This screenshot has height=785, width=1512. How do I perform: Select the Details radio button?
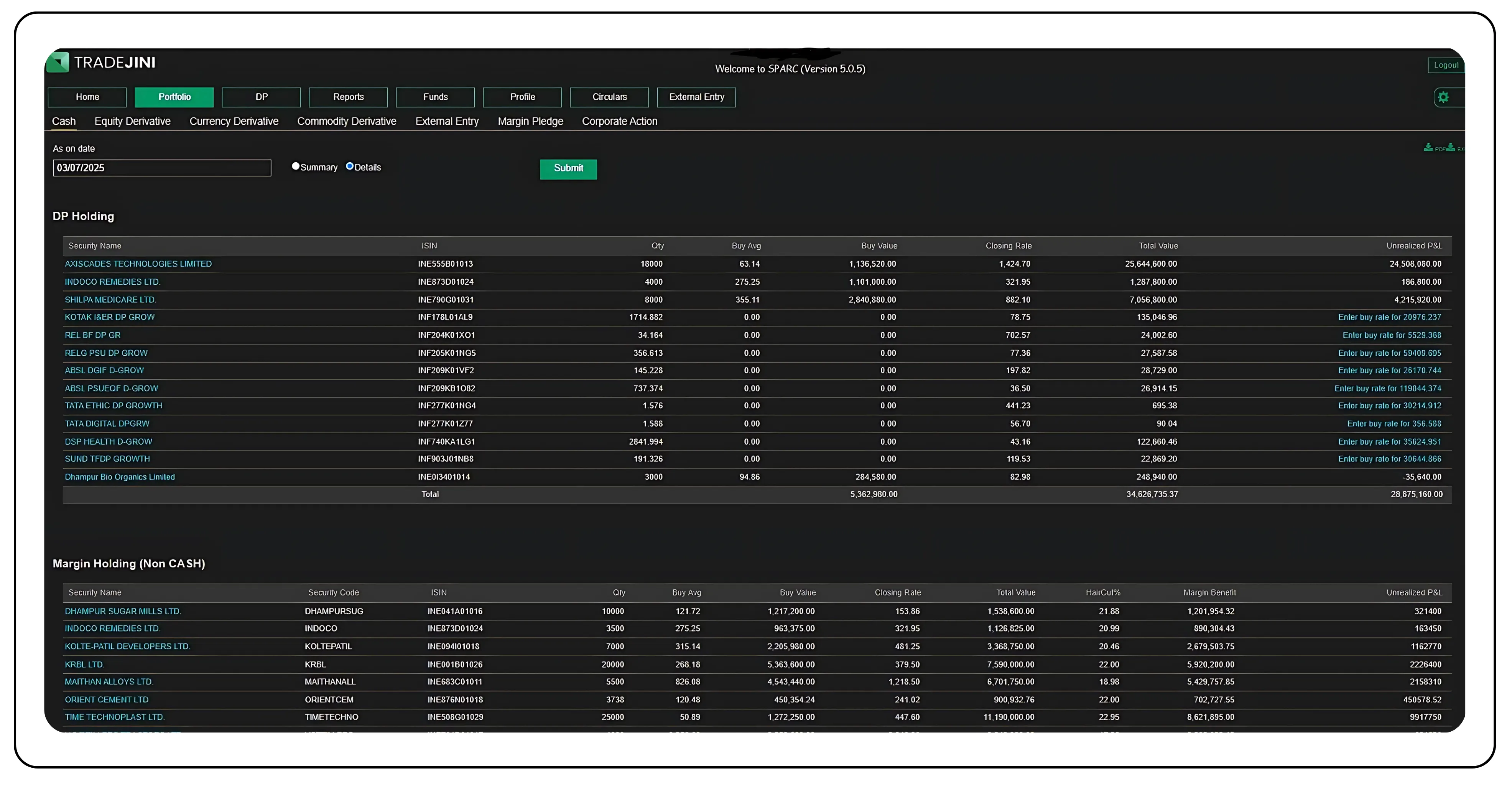(x=349, y=166)
